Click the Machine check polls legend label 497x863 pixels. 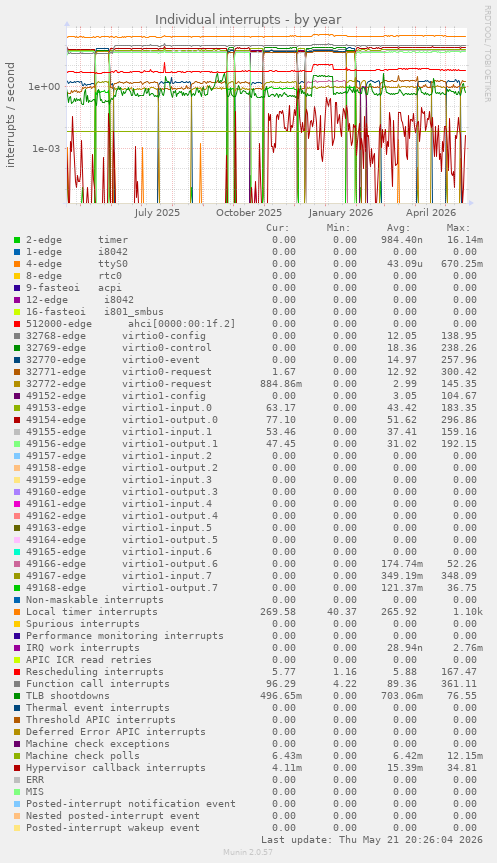(x=83, y=756)
